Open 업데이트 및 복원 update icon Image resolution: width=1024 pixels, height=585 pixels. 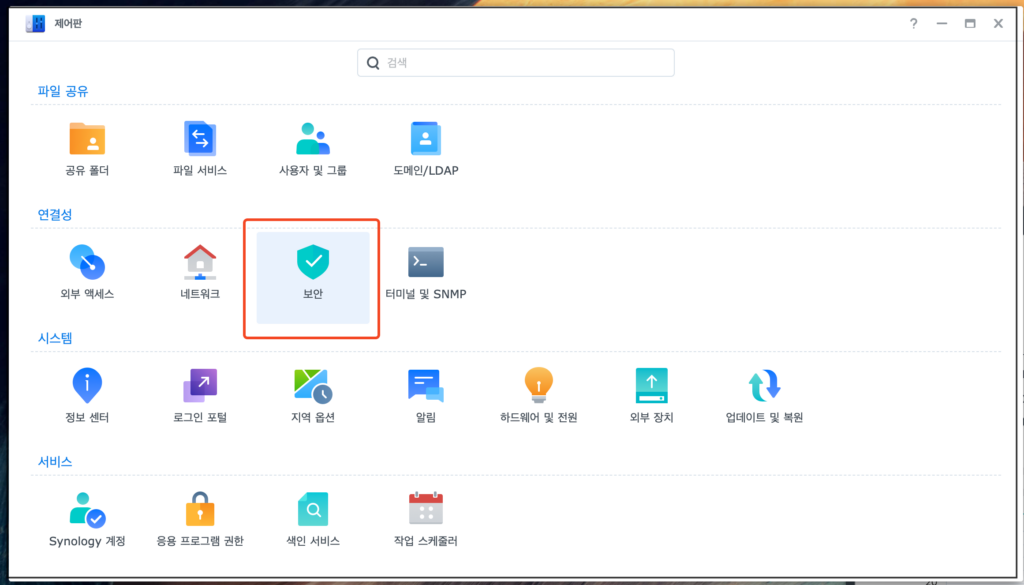pos(764,385)
